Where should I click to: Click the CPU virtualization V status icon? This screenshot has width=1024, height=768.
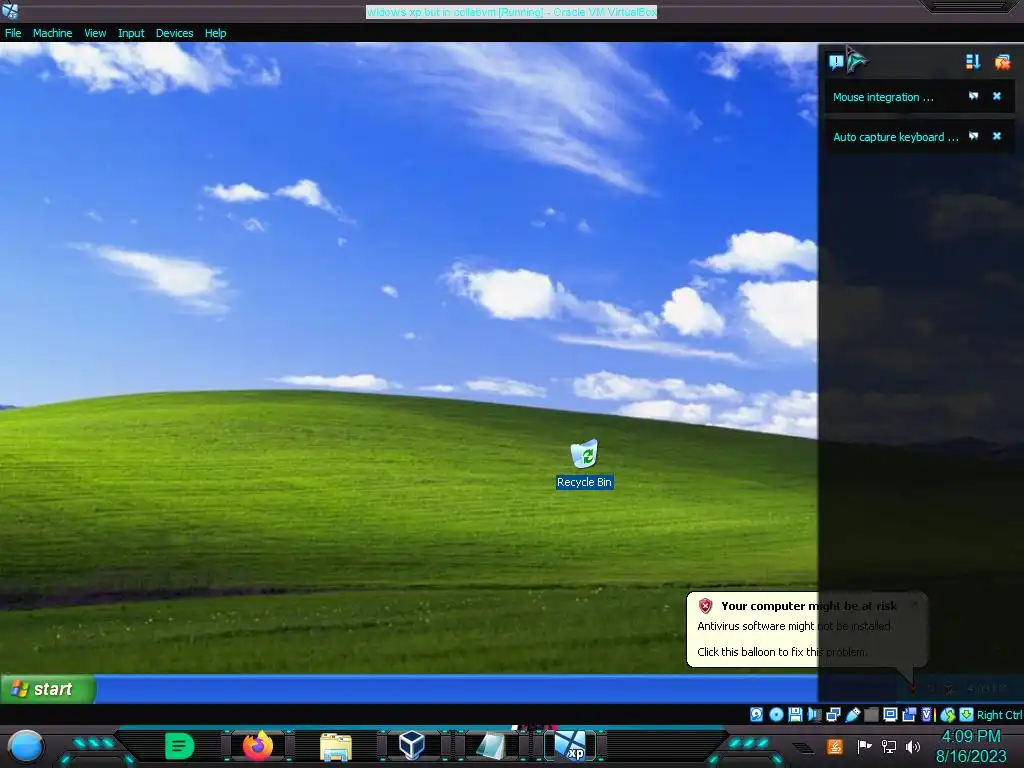pos(927,714)
